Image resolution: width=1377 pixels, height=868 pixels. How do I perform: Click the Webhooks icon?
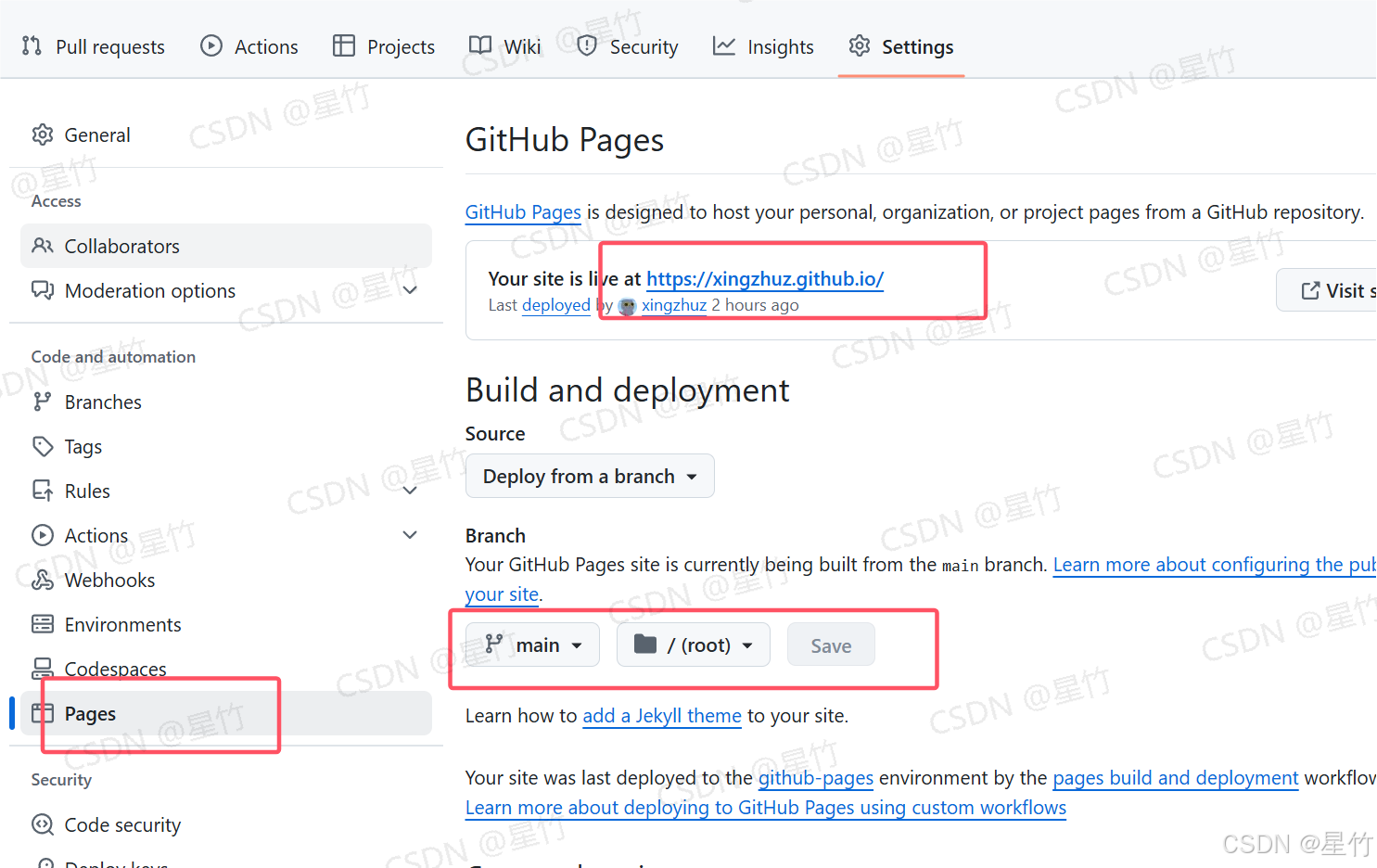click(x=43, y=580)
